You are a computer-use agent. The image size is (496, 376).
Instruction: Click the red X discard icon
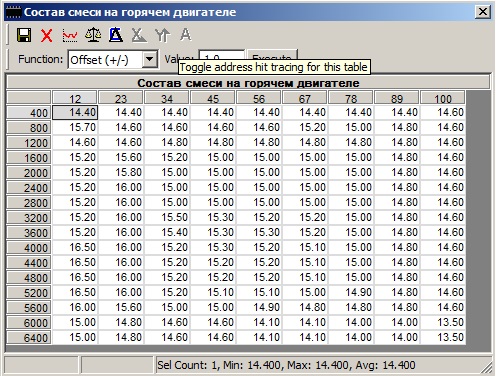click(x=47, y=35)
